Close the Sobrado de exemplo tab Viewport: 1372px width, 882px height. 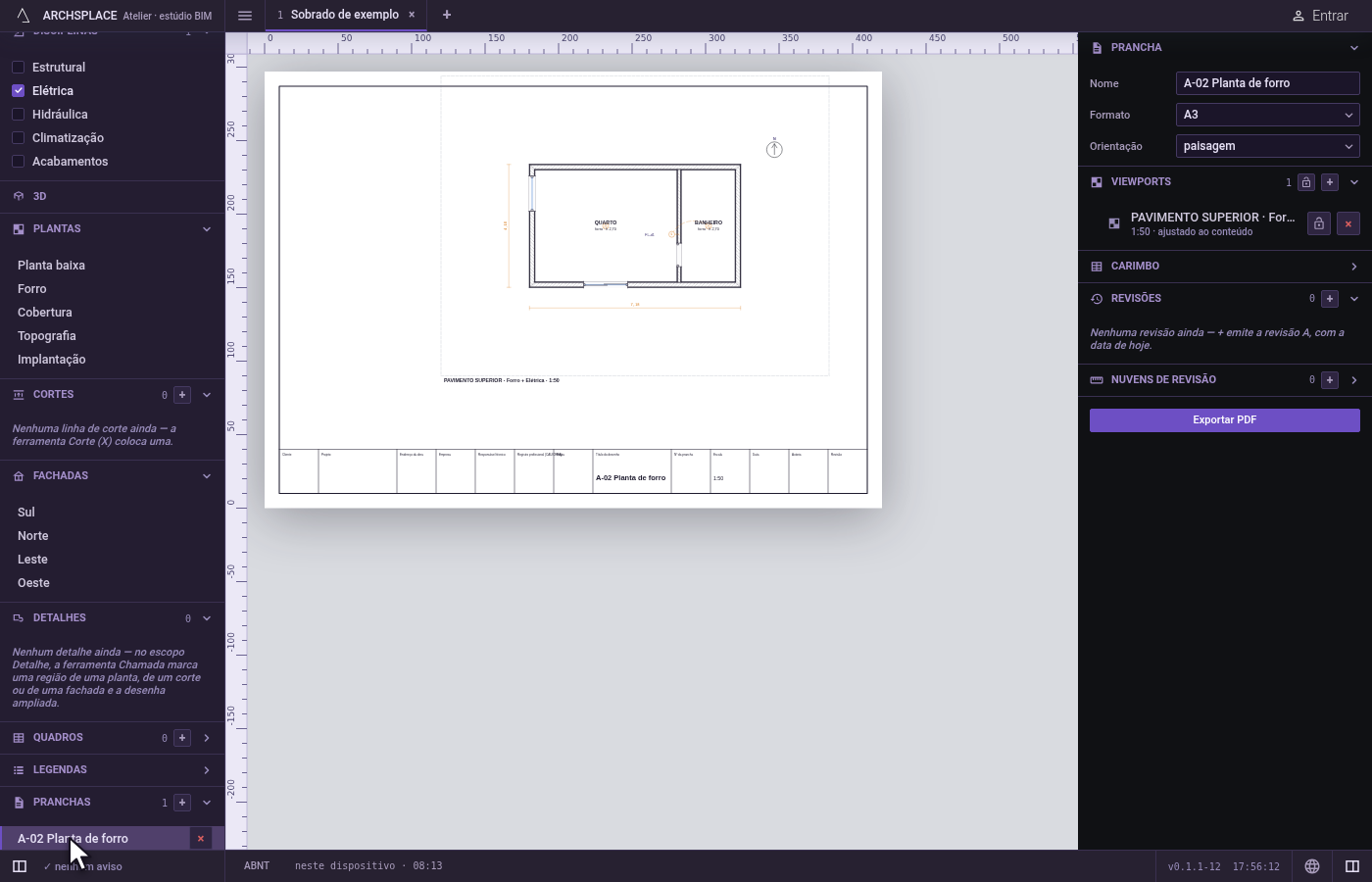pos(412,15)
